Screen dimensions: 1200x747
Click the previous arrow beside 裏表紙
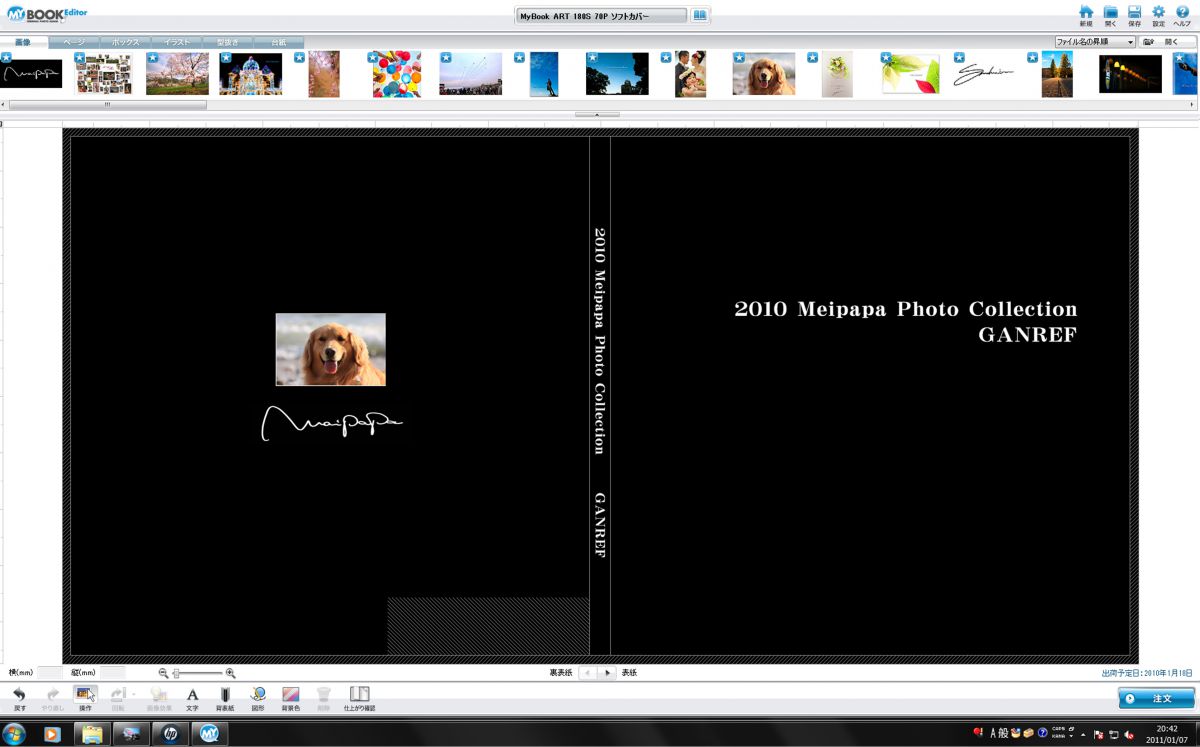point(586,673)
